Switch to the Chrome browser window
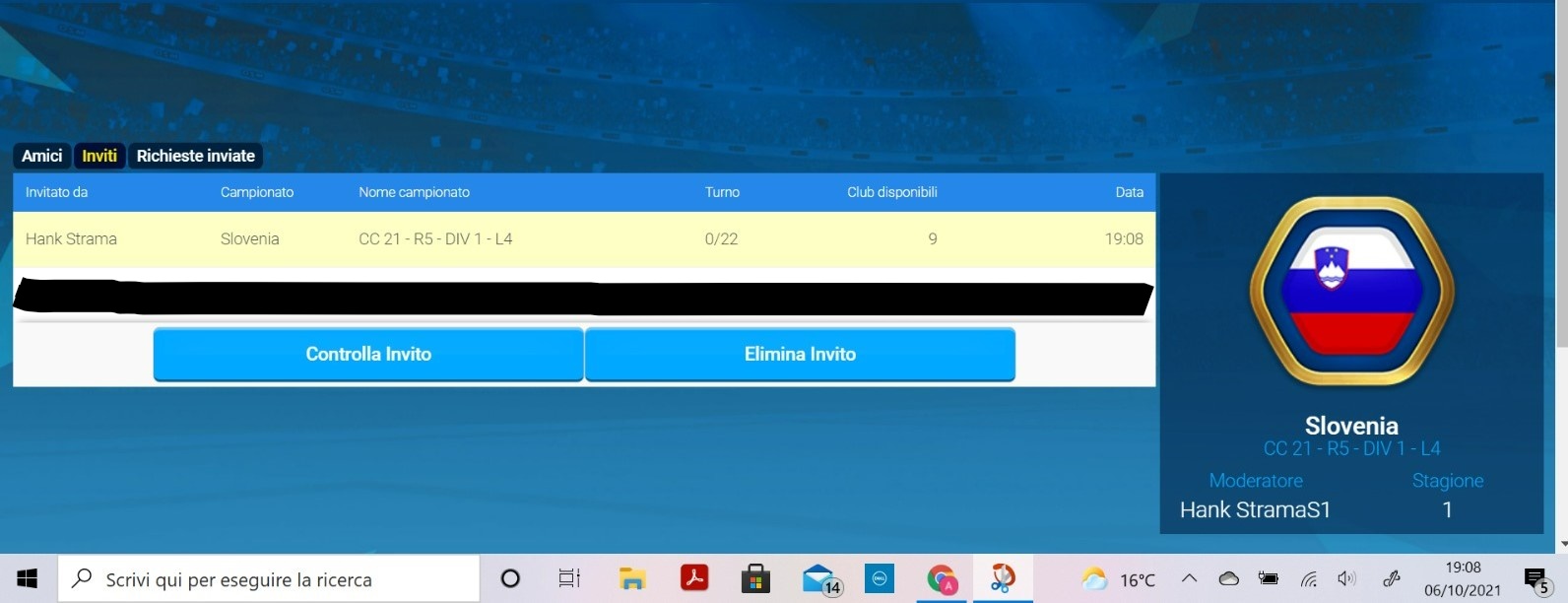This screenshot has height=603, width=1568. click(x=943, y=579)
